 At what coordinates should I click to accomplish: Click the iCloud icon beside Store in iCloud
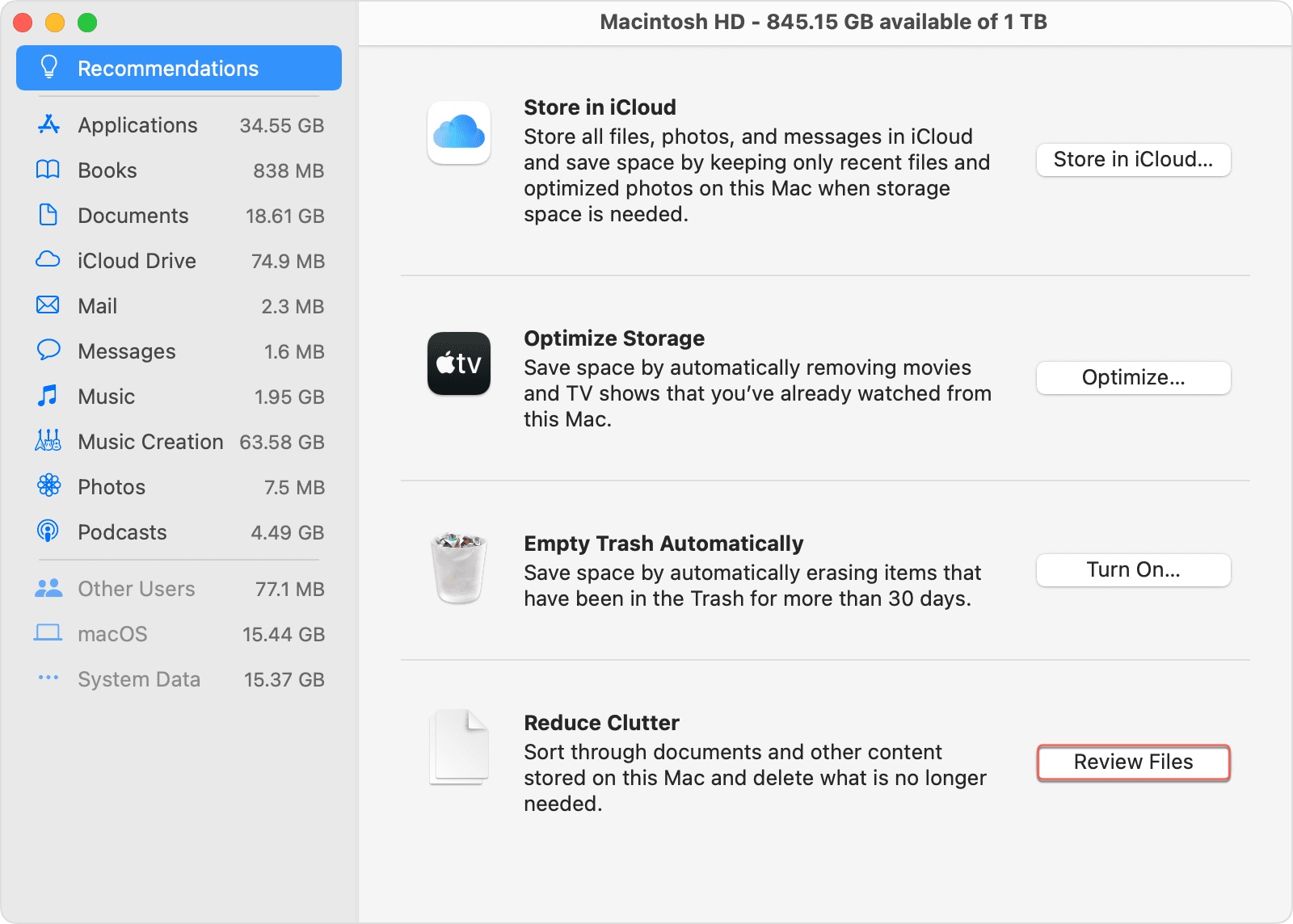pos(458,134)
